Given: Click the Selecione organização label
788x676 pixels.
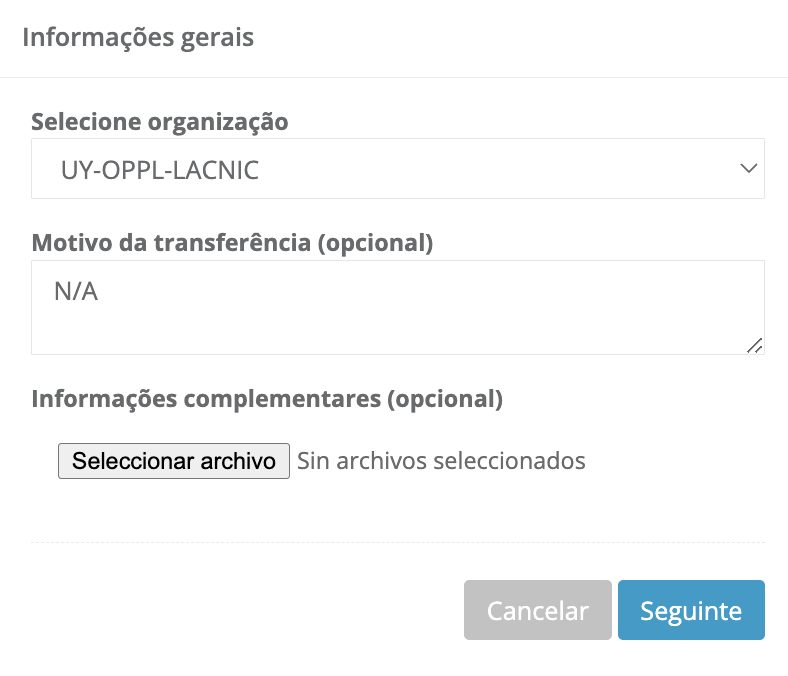Looking at the screenshot, I should [x=160, y=122].
